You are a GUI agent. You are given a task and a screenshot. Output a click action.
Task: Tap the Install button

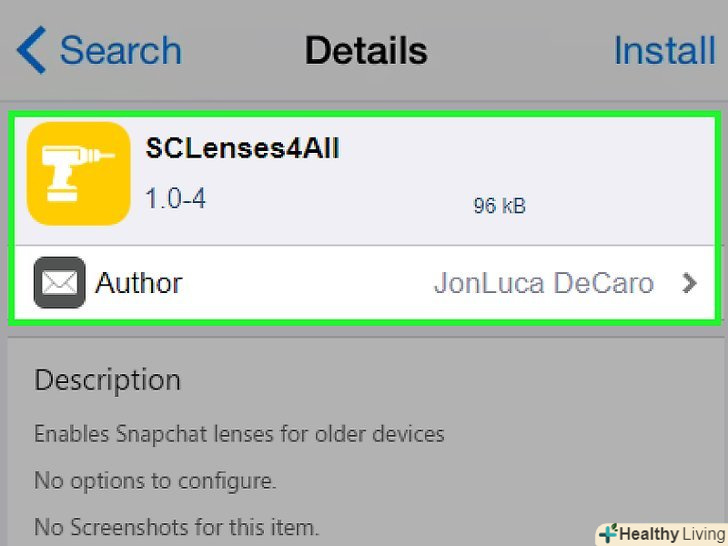click(x=663, y=51)
